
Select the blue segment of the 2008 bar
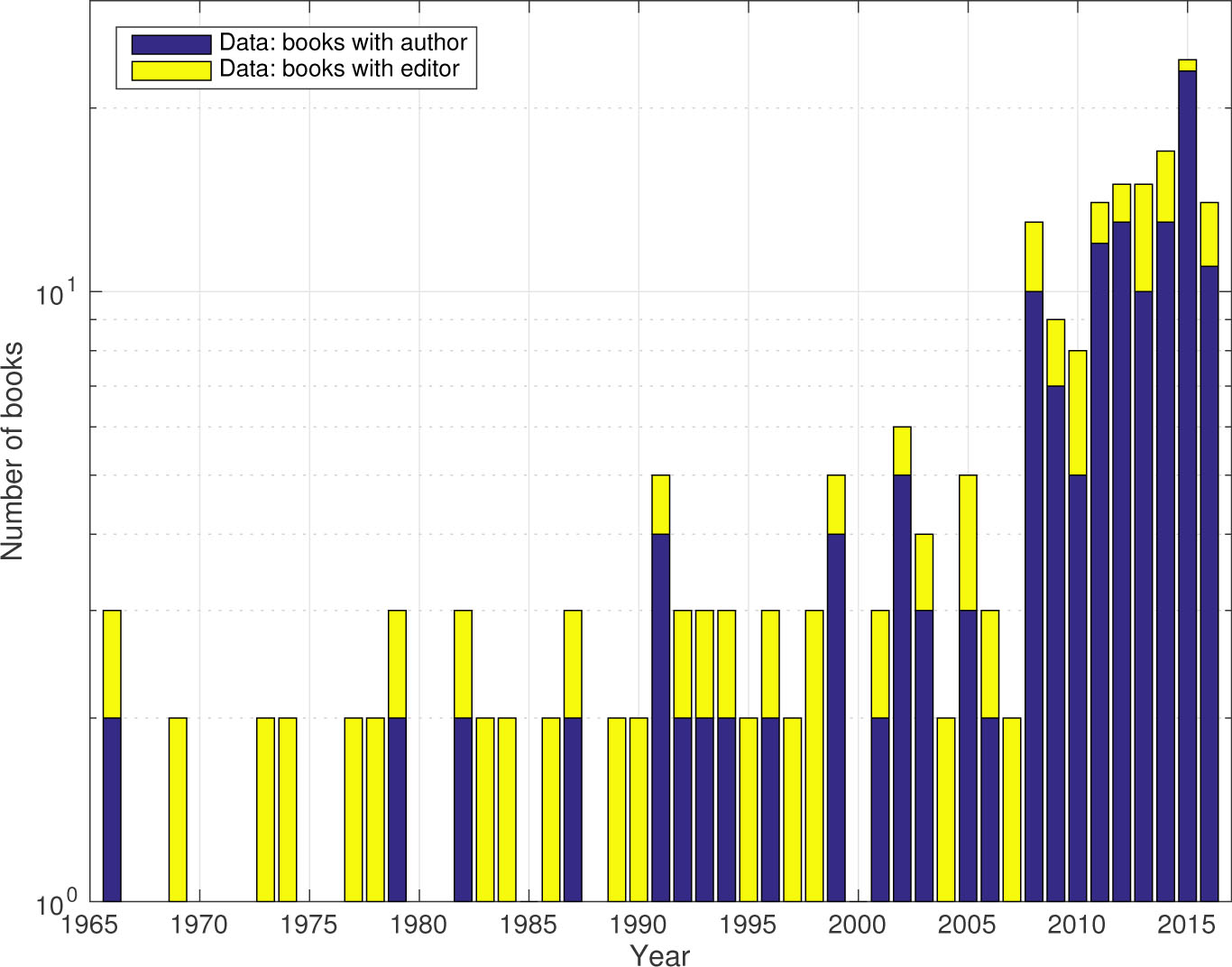point(1034,595)
